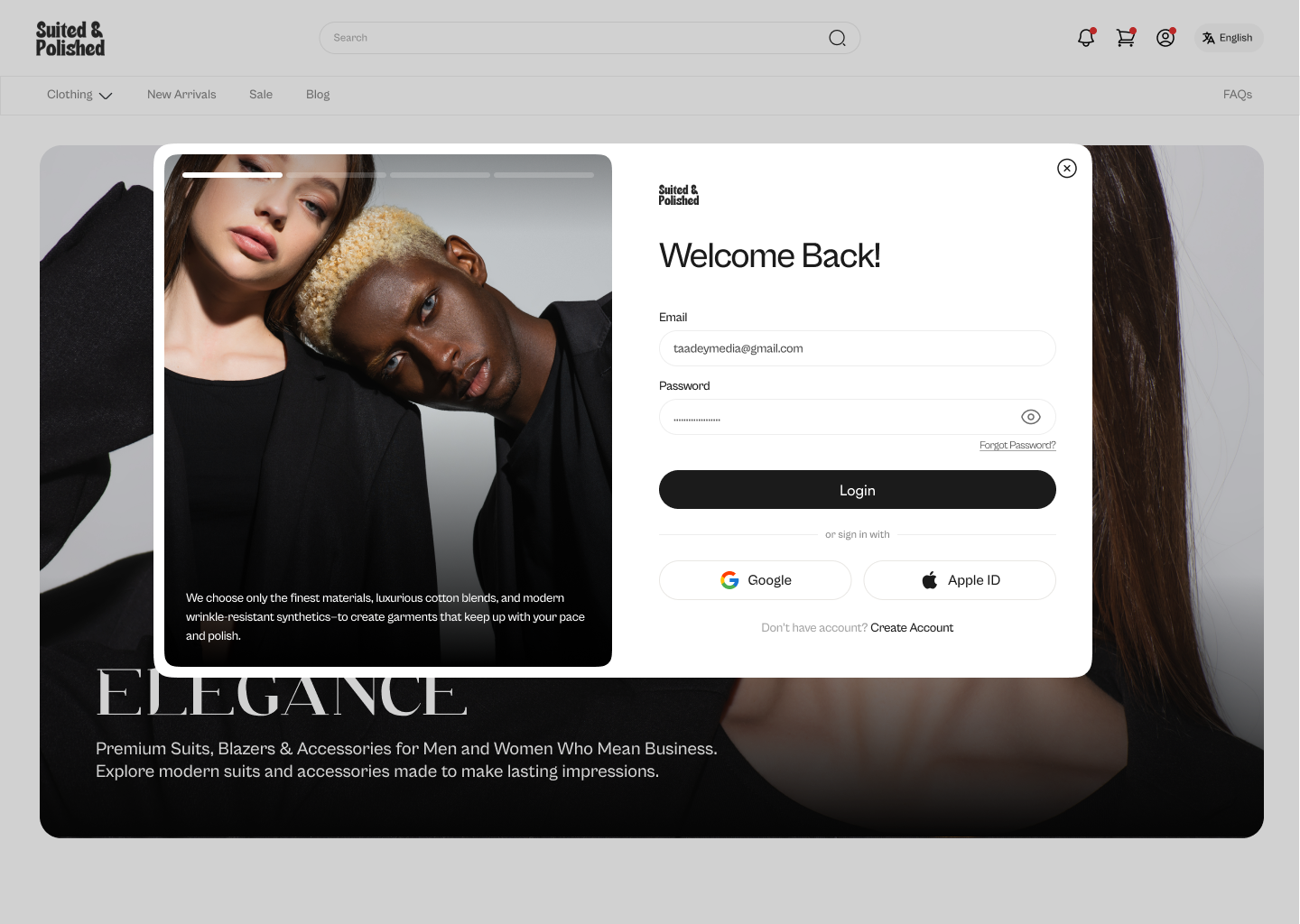Sign in with the Google button
The width and height of the screenshot is (1300, 924).
(755, 580)
